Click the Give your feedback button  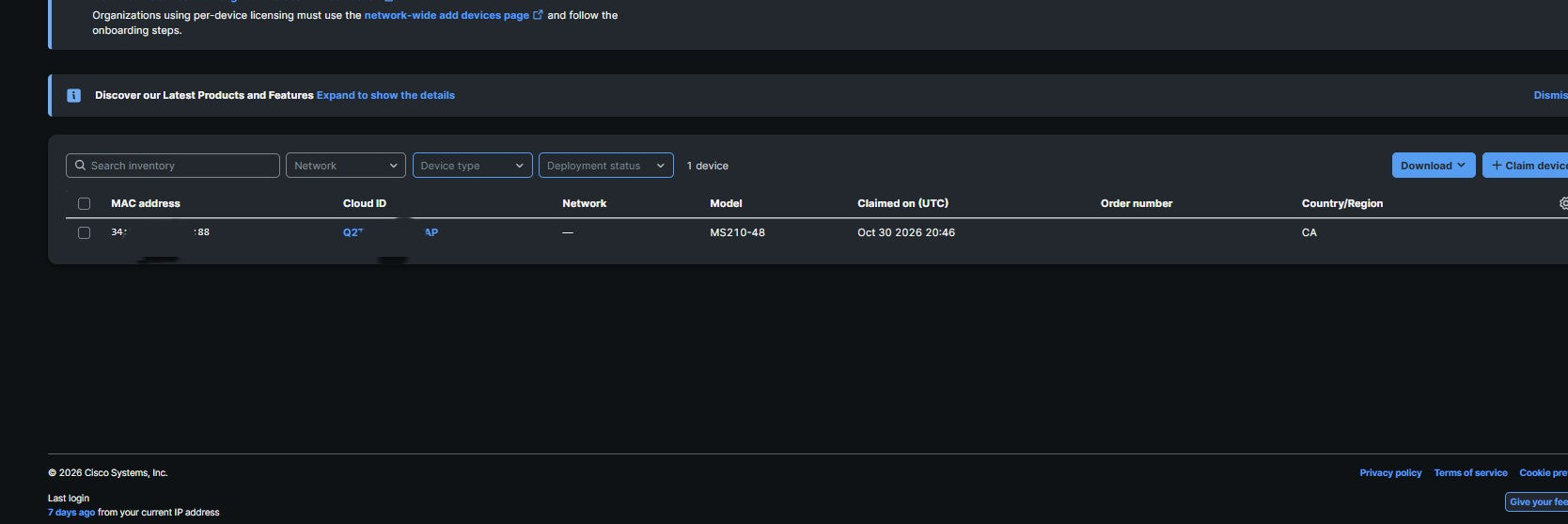coord(1536,502)
